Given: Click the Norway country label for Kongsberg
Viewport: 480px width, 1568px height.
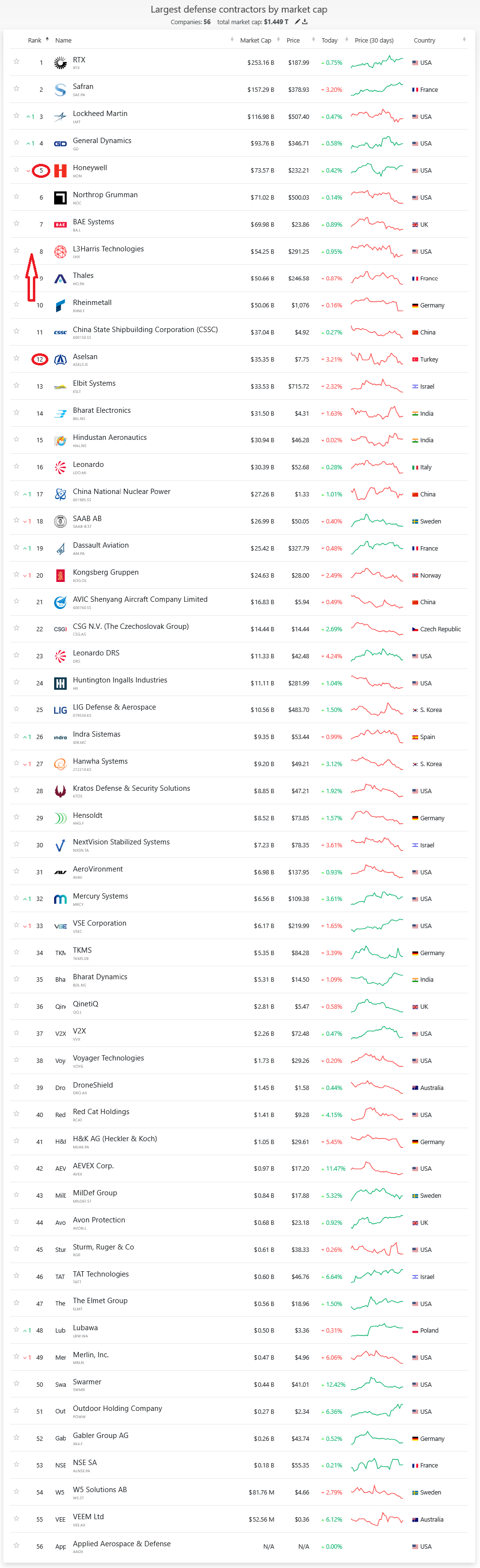Looking at the screenshot, I should pyautogui.click(x=431, y=575).
